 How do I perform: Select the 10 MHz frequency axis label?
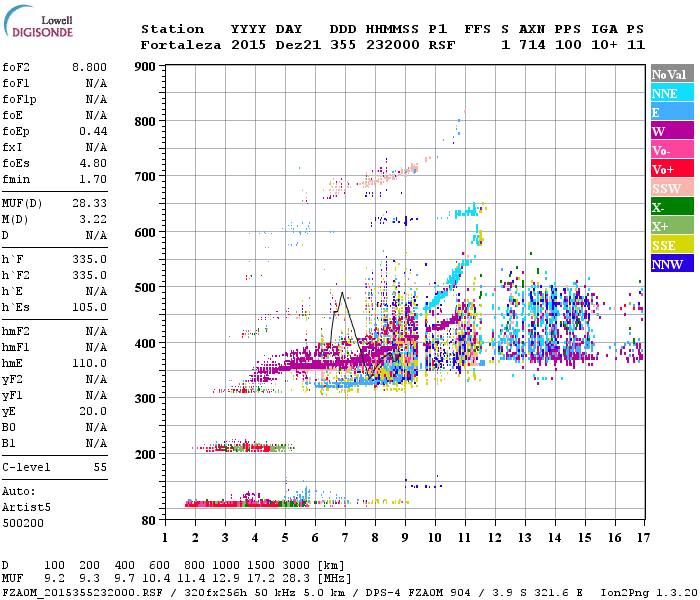[435, 538]
